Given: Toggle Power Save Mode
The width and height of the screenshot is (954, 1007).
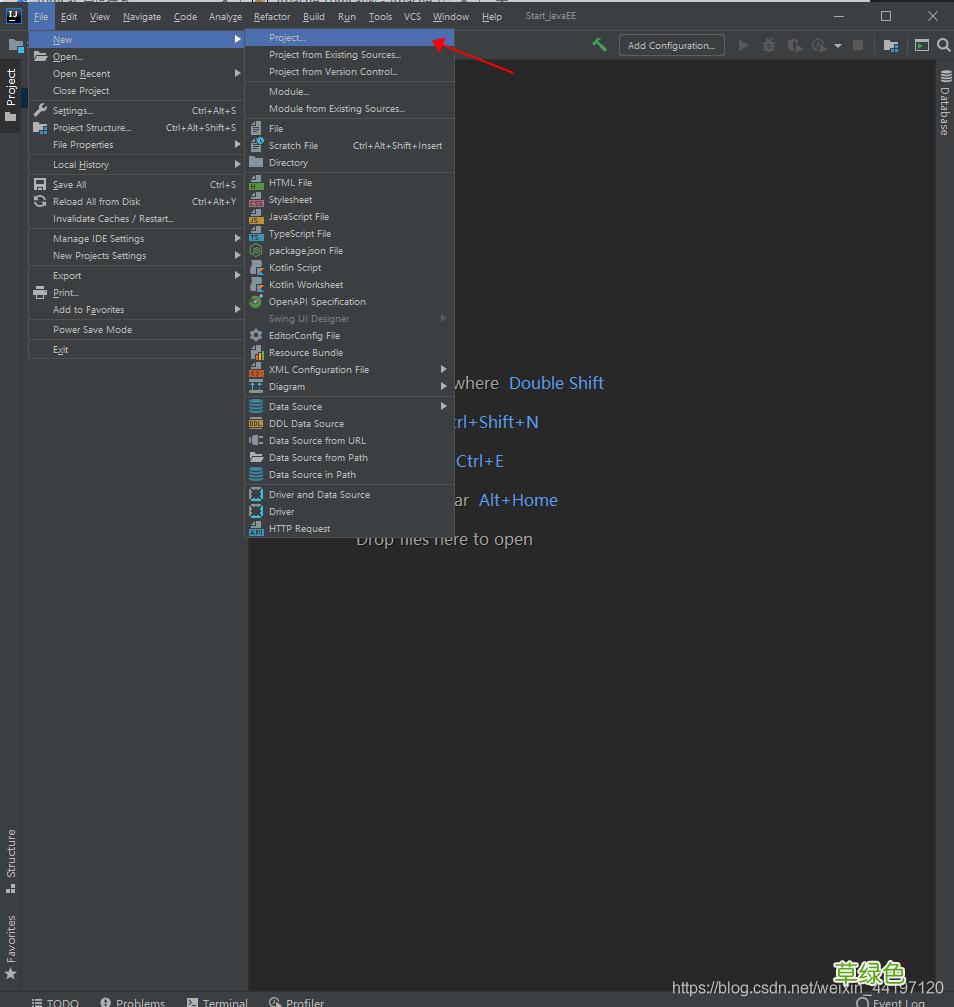Looking at the screenshot, I should click(x=92, y=330).
